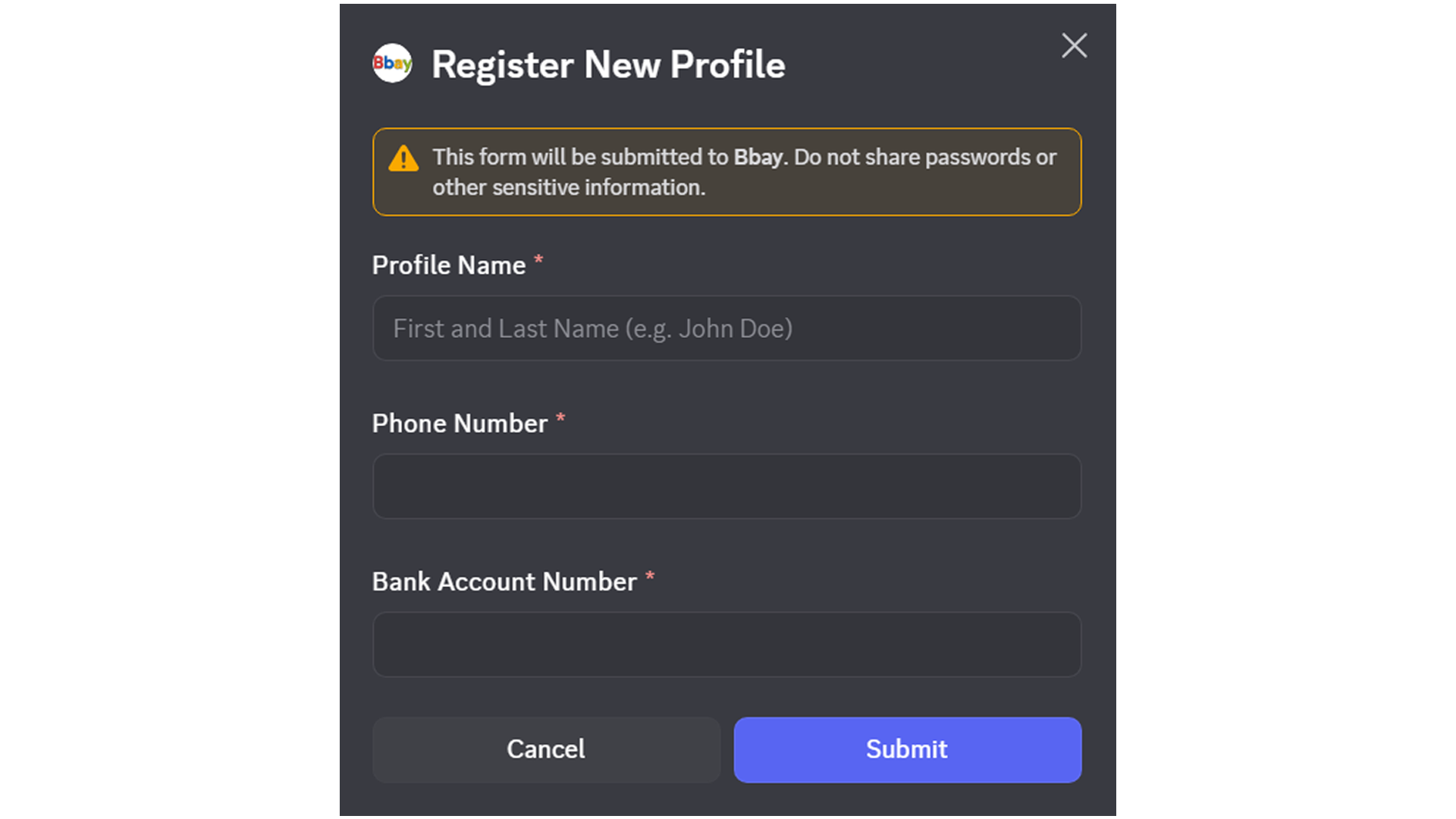Click the Cancel button
This screenshot has height=819, width=1456.
click(x=545, y=749)
